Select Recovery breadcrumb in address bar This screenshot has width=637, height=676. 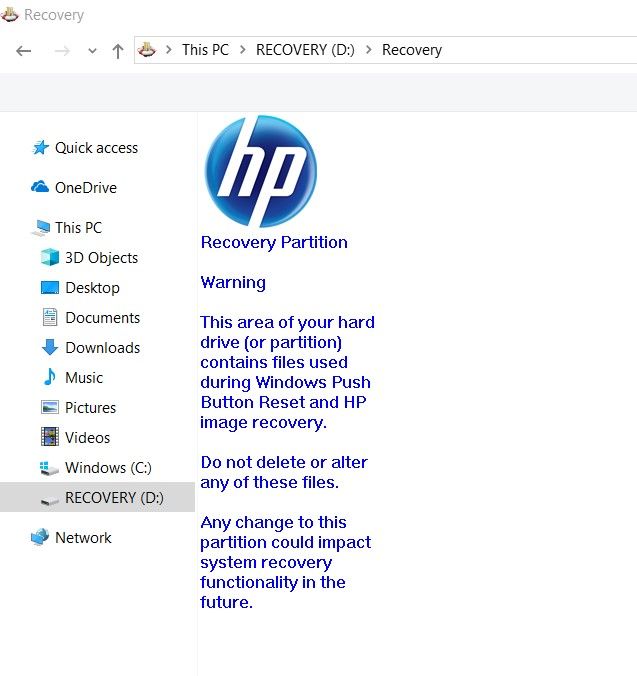tap(412, 50)
